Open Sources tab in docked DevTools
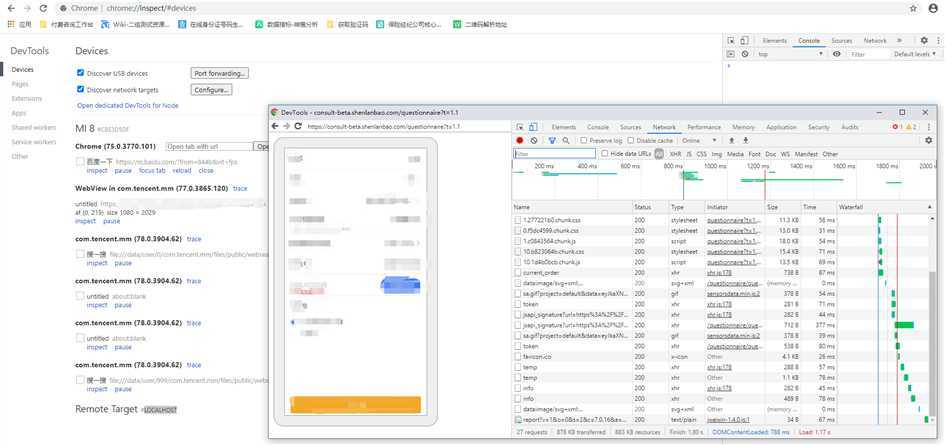945x445 pixels. pyautogui.click(x=841, y=40)
